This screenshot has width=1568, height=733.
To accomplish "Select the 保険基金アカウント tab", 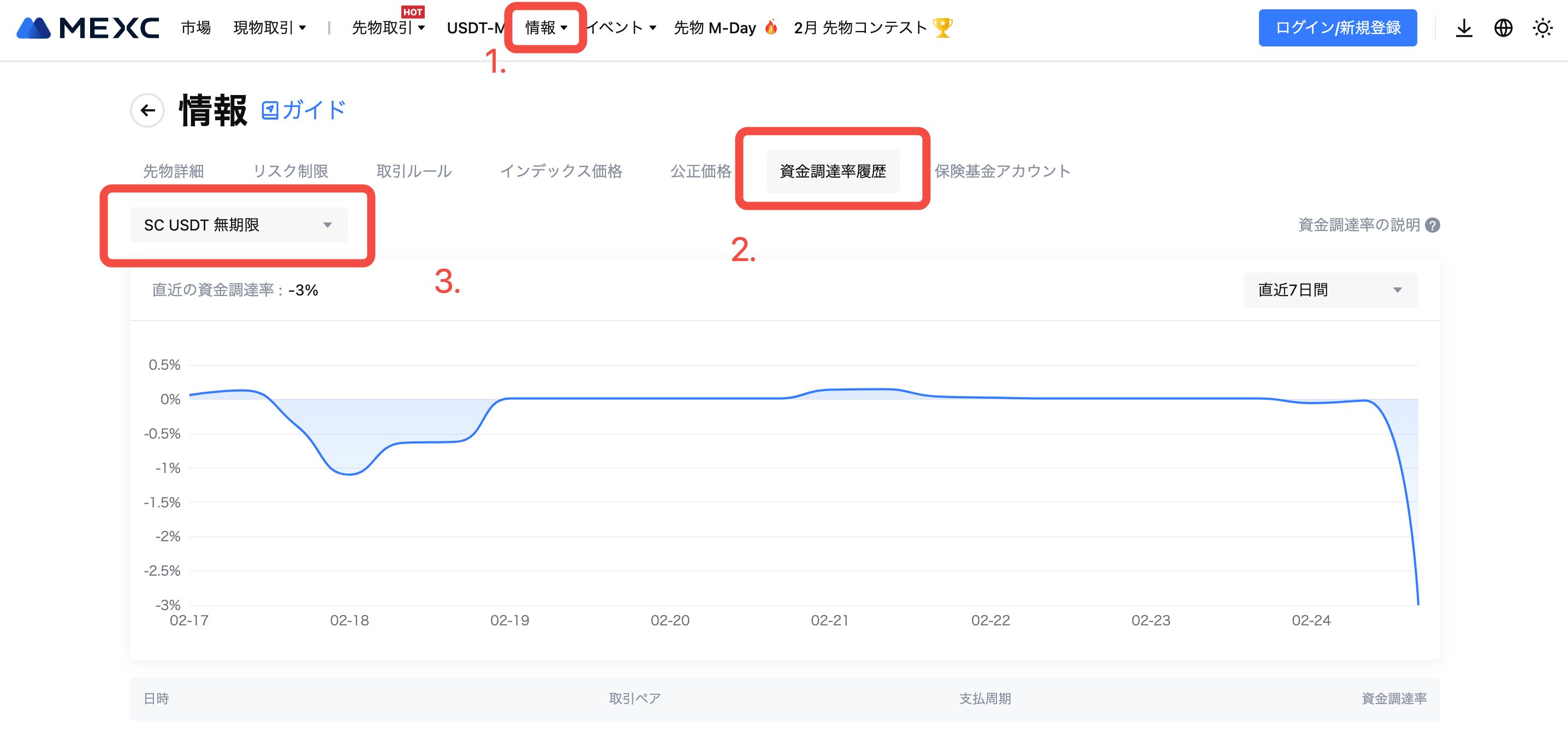I will click(x=1002, y=171).
